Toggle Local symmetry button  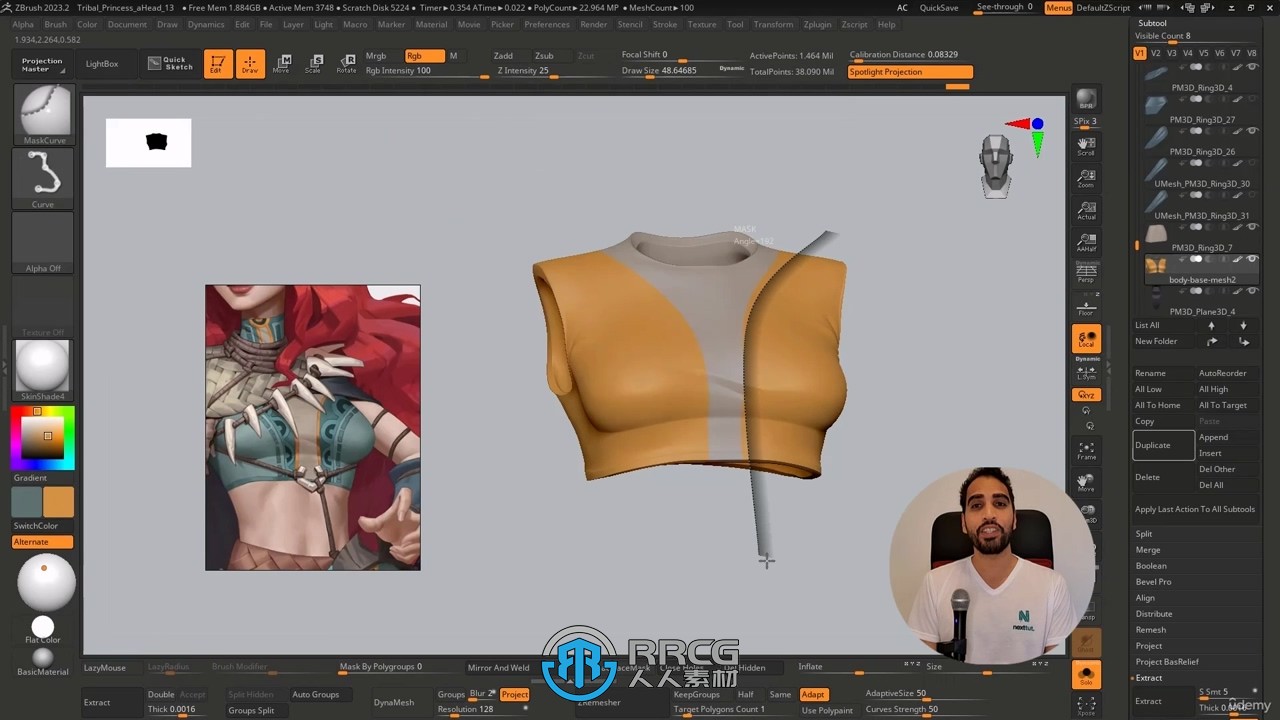[x=1086, y=339]
